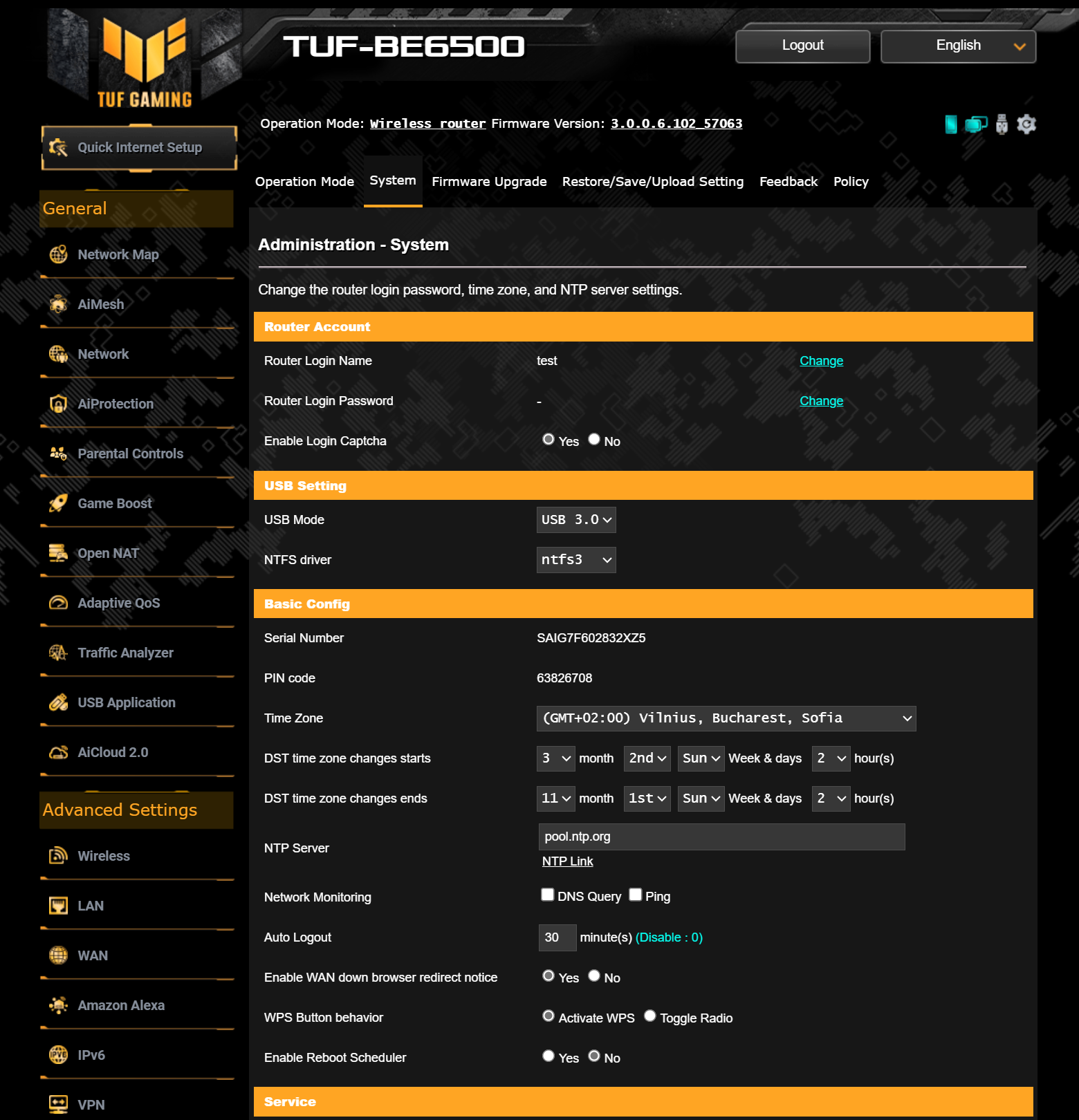Open the NTP Link
The width and height of the screenshot is (1079, 1120).
(568, 861)
